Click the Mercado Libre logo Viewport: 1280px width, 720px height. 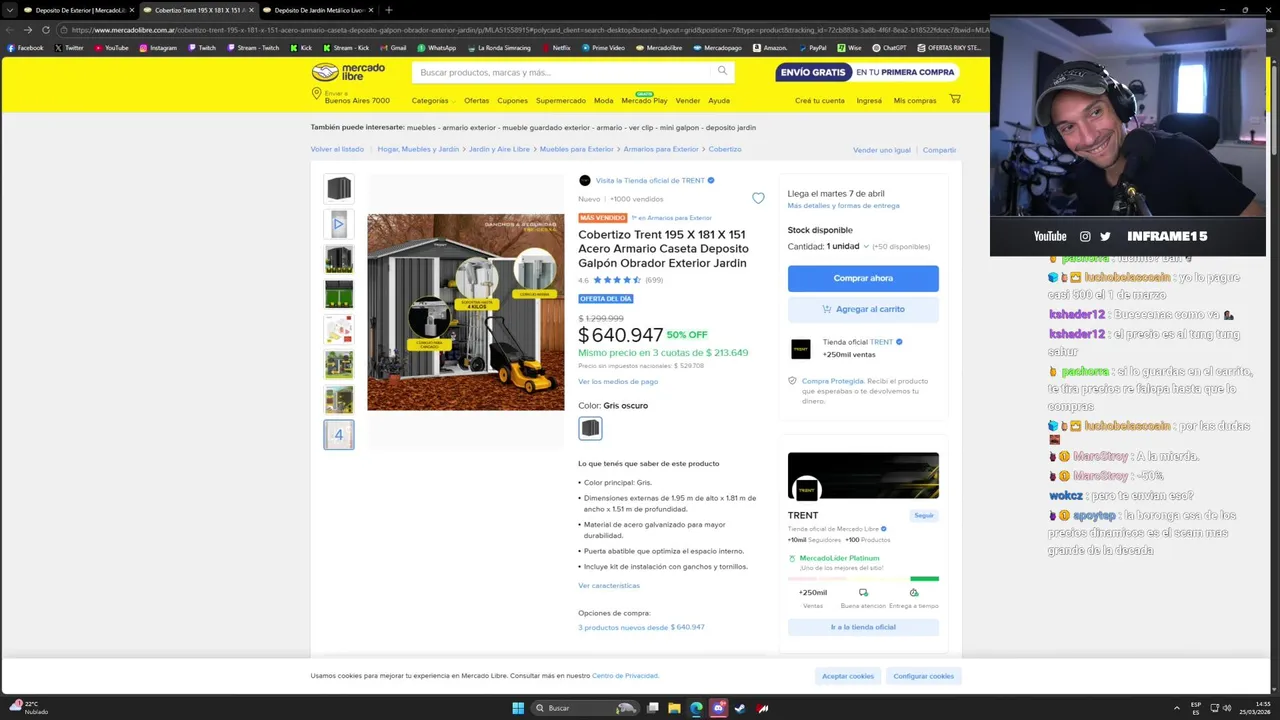(x=348, y=72)
